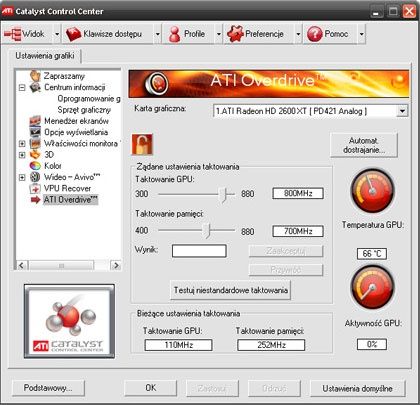This screenshot has width=420, height=405.
Task: Click the Właściwości monitora icon
Action: click(x=35, y=144)
